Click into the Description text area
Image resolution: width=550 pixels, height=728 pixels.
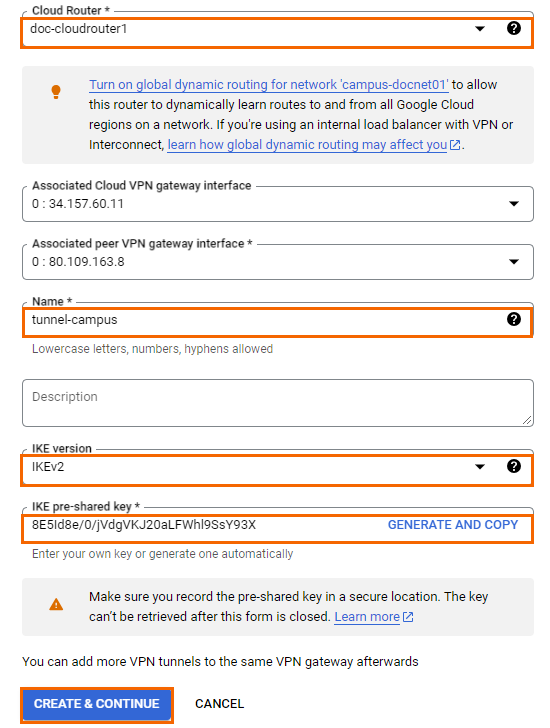(278, 403)
